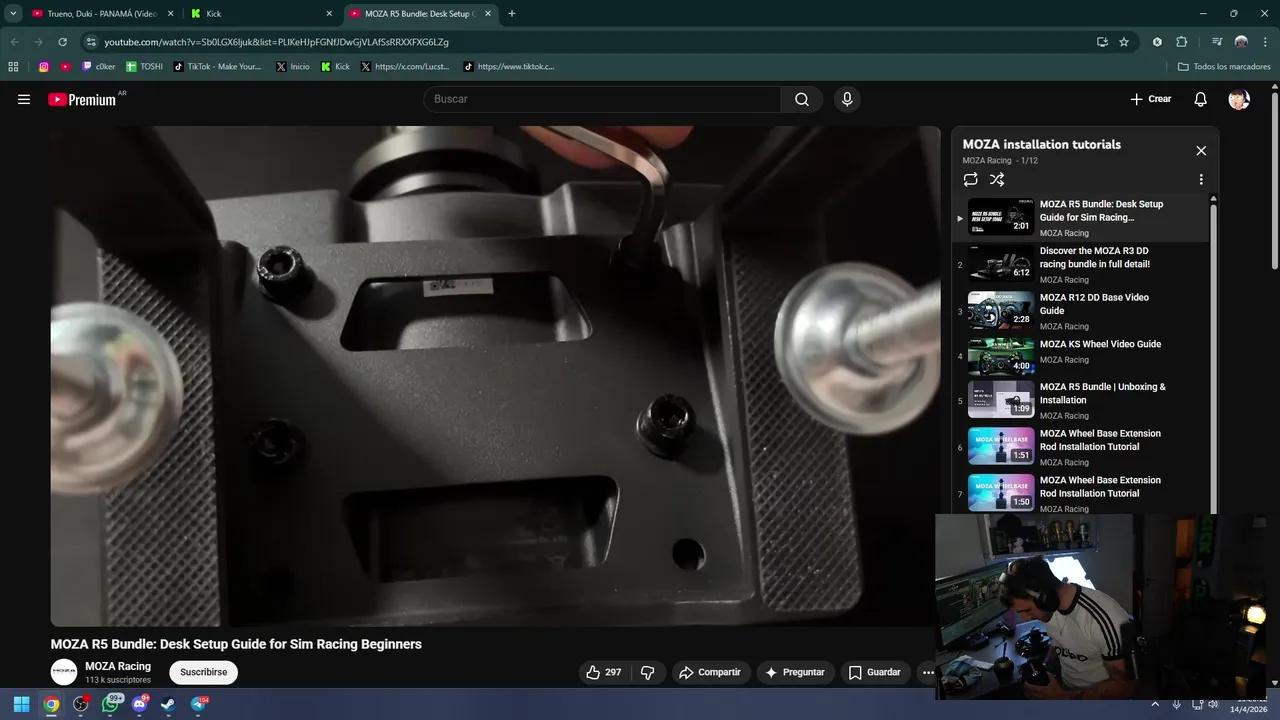Click the address bar URL
The height and width of the screenshot is (720, 1280).
click(276, 42)
